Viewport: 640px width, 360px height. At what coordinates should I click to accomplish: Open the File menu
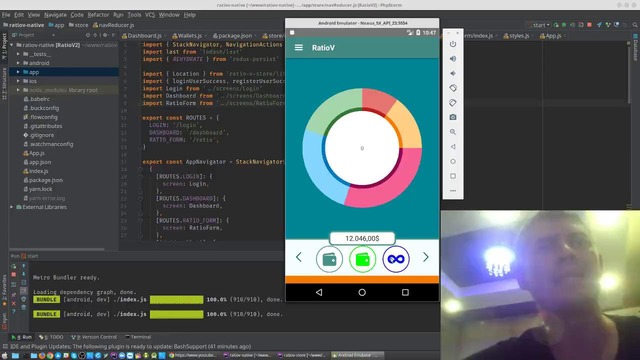pos(6,15)
